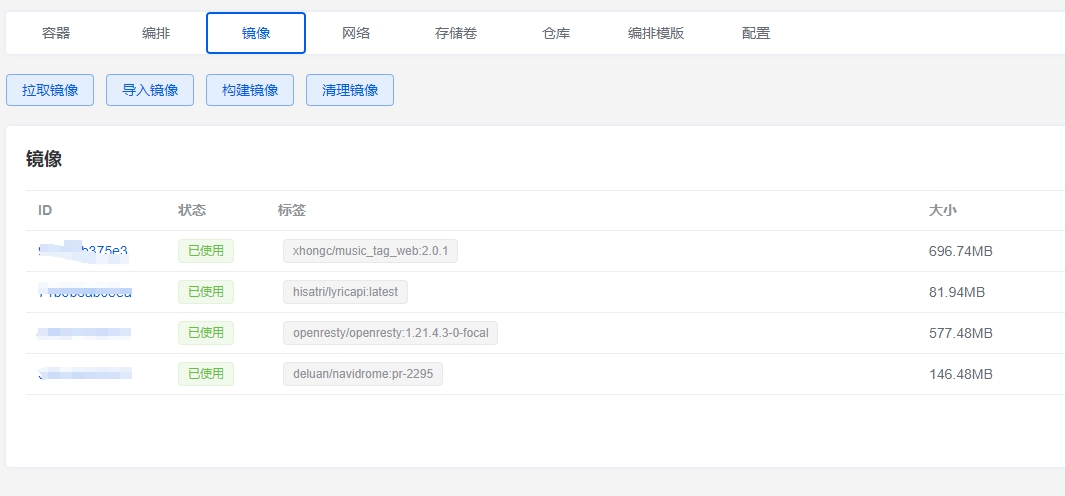The height and width of the screenshot is (496, 1065).
Task: Open the 编排模版 tab
Action: pyautogui.click(x=656, y=33)
